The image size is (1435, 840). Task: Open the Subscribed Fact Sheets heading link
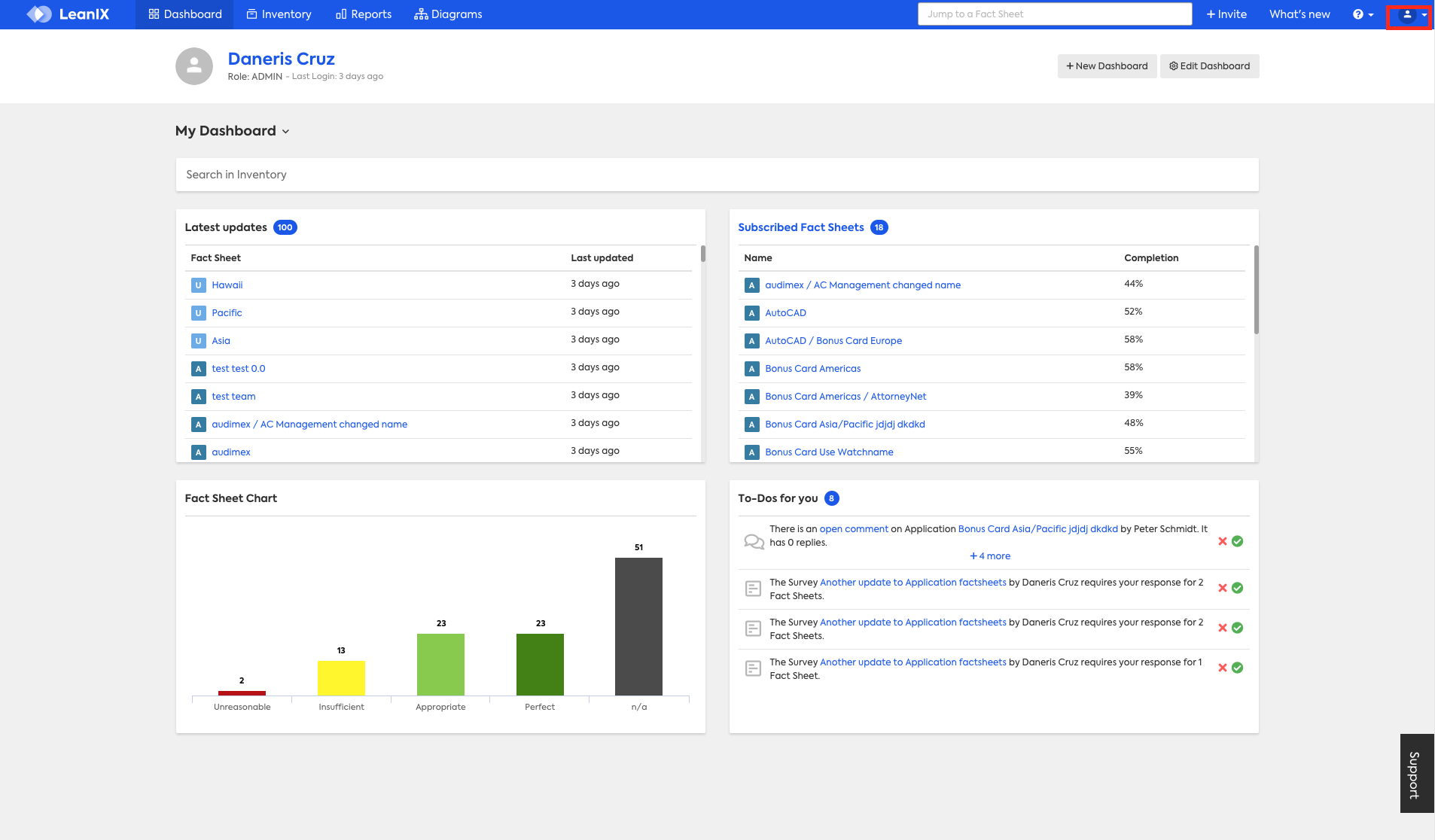(801, 227)
